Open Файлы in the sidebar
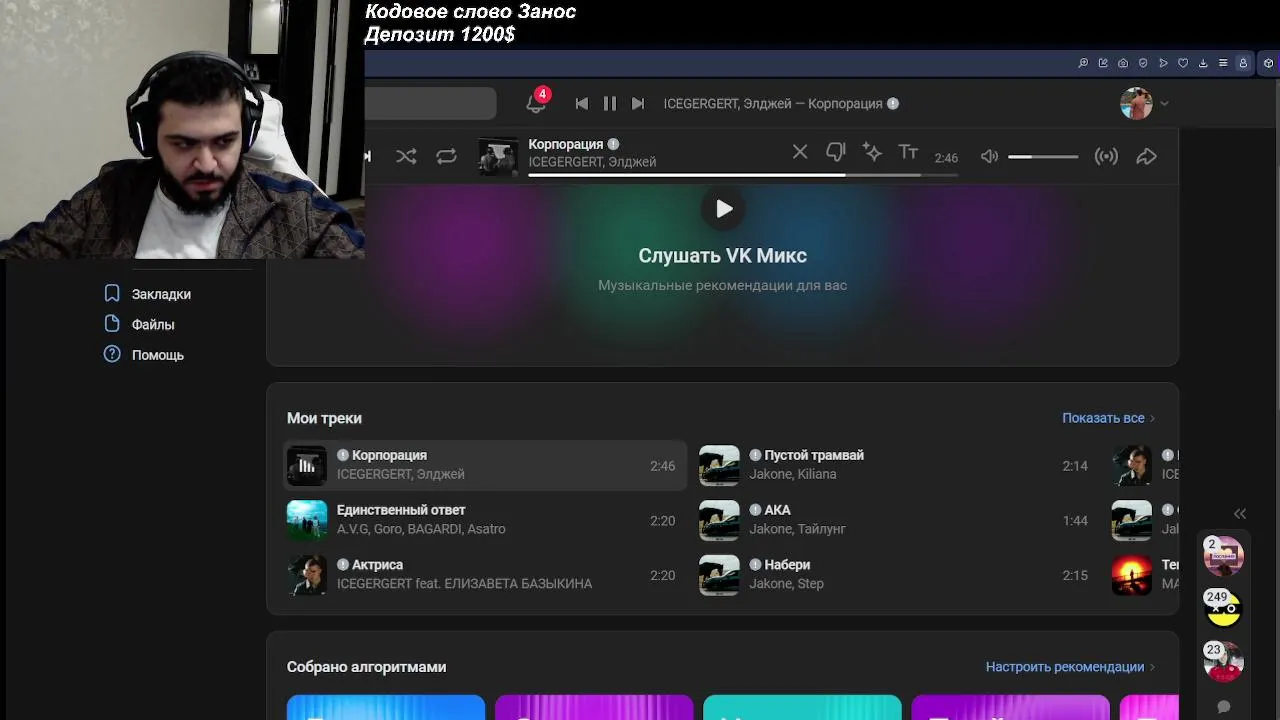Viewport: 1280px width, 720px height. pos(153,324)
